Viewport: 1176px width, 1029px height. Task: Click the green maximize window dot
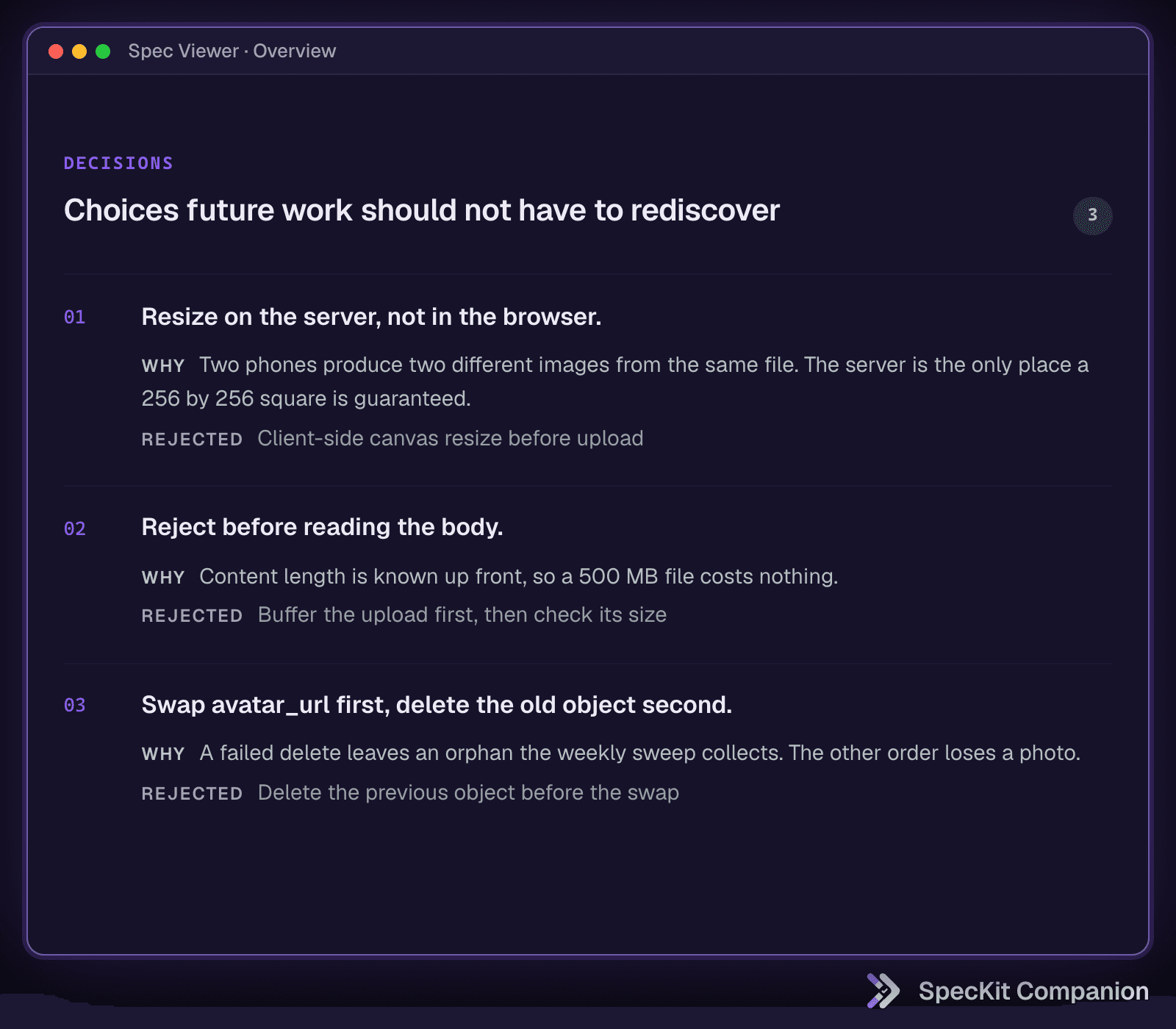tap(103, 51)
